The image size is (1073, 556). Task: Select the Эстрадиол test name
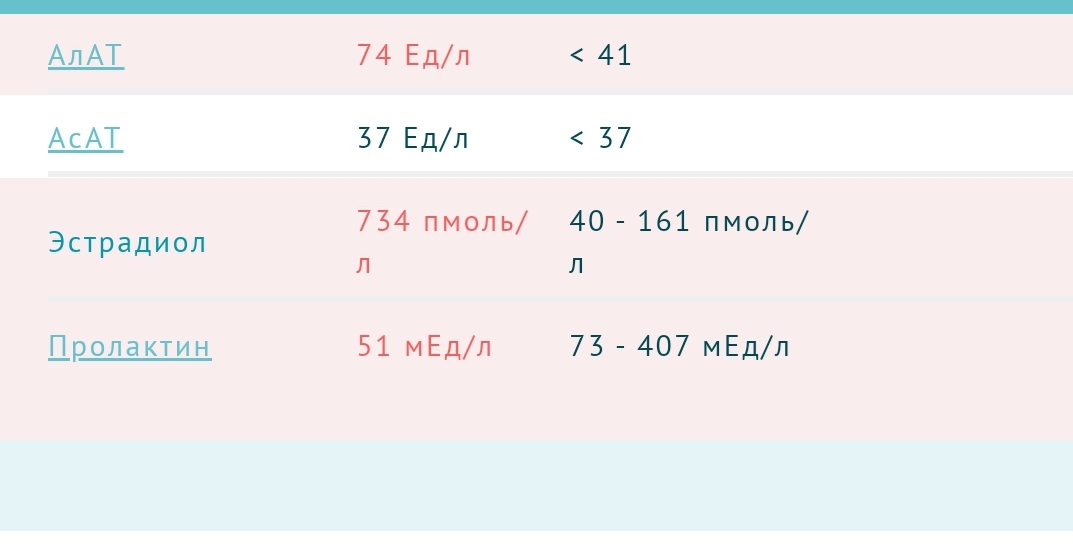tap(127, 243)
